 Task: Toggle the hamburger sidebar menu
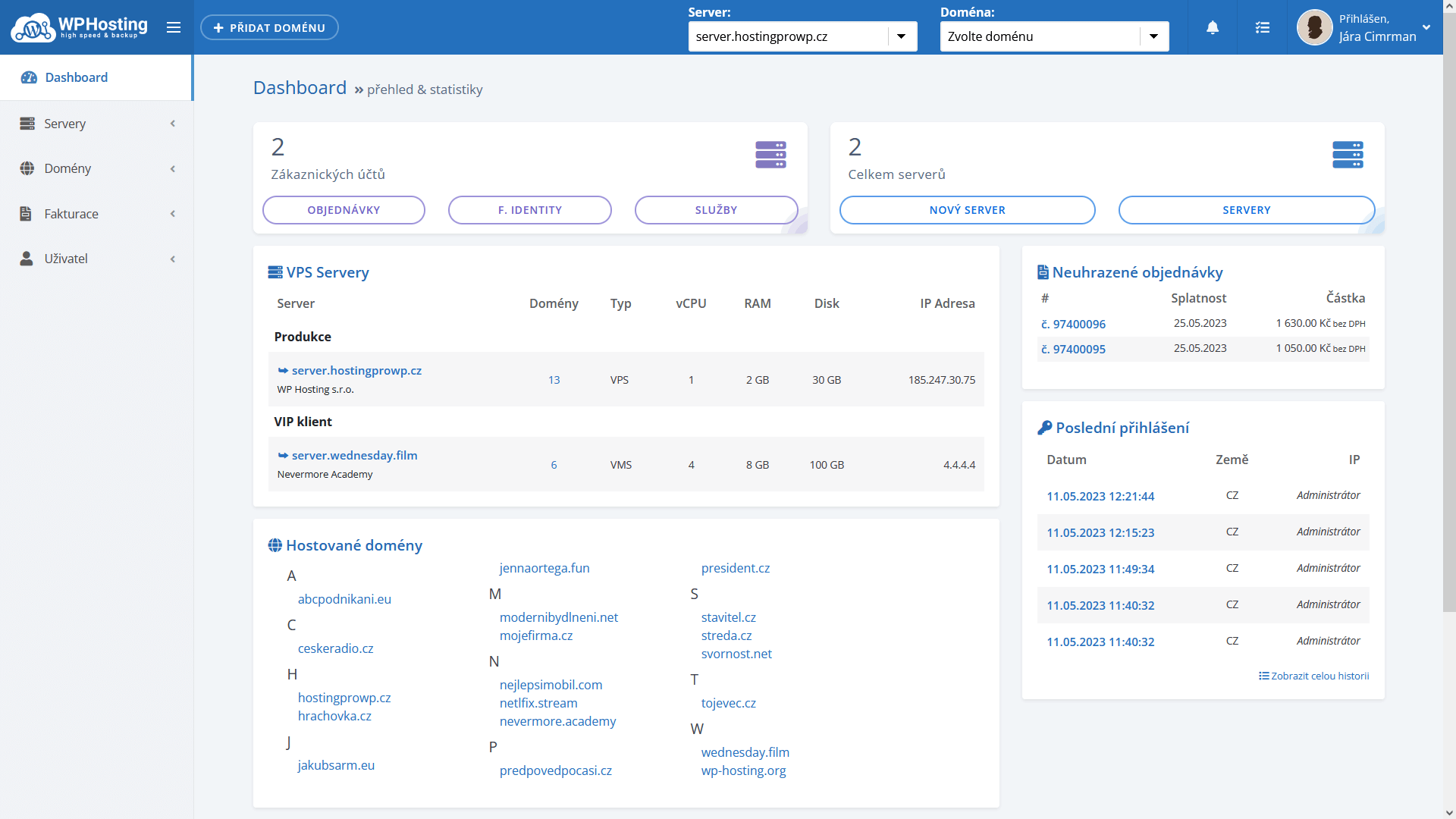(174, 28)
